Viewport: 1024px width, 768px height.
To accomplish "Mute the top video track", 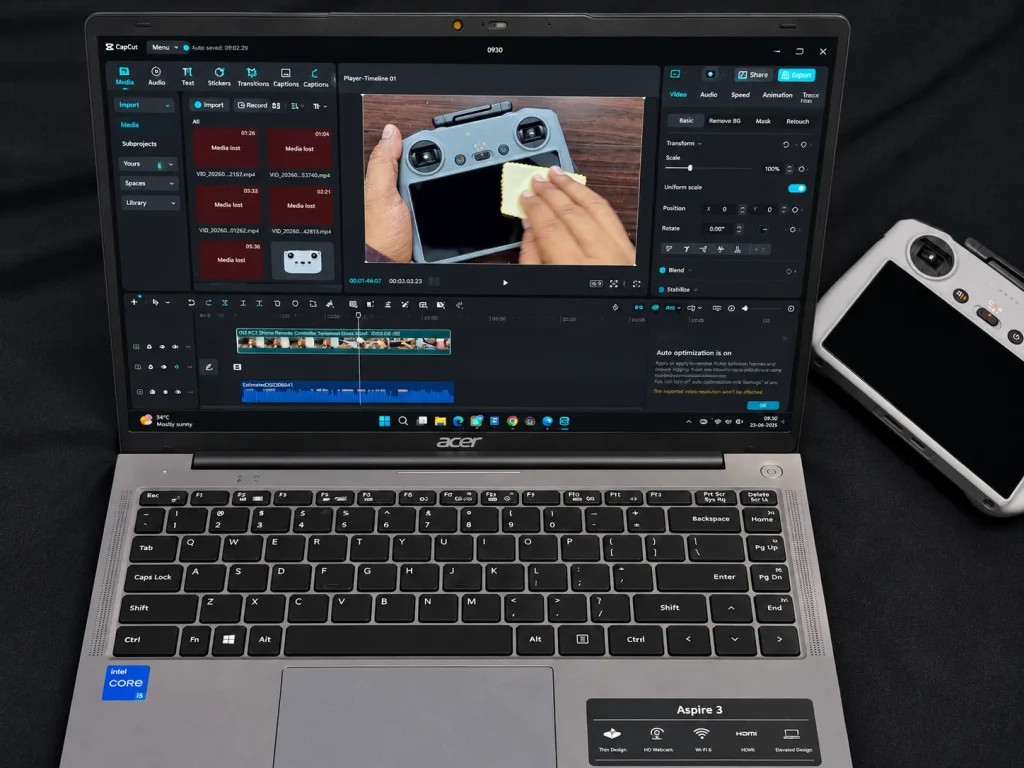I will coord(176,347).
